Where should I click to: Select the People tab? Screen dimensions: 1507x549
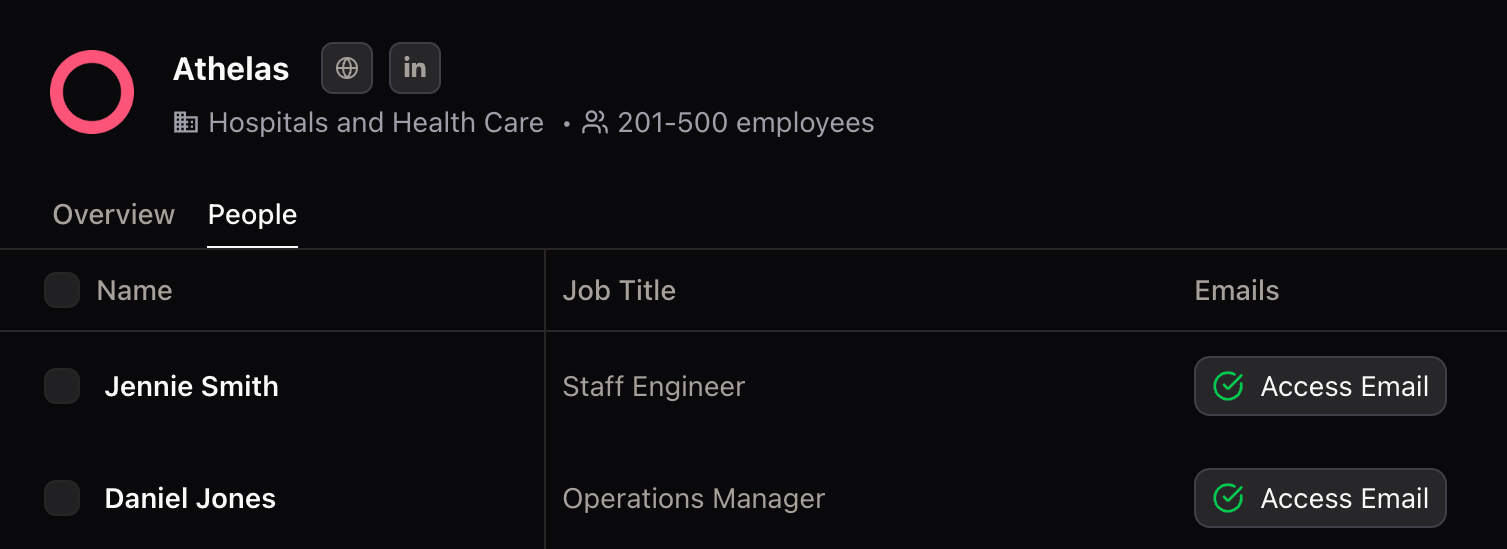(x=253, y=215)
